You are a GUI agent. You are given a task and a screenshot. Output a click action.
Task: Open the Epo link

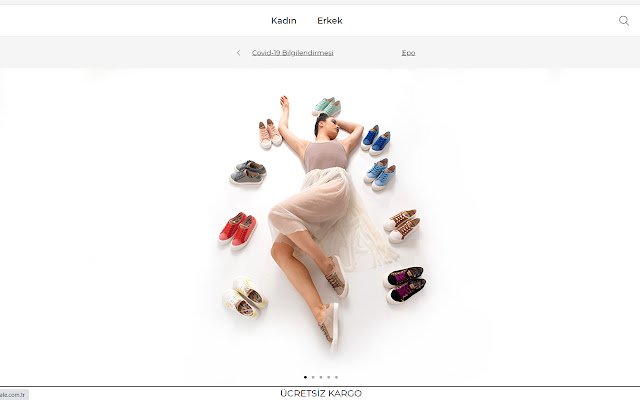tap(408, 53)
